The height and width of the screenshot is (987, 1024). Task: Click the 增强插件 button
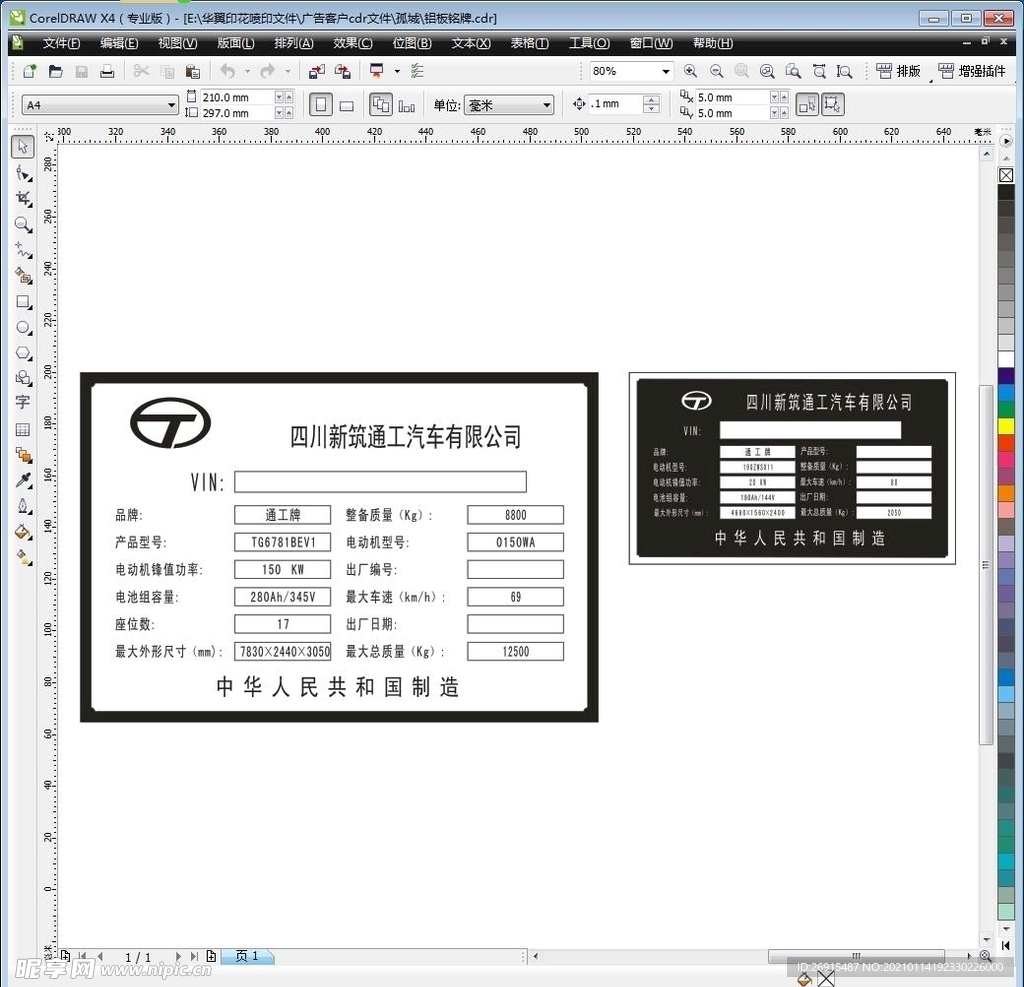pos(971,72)
